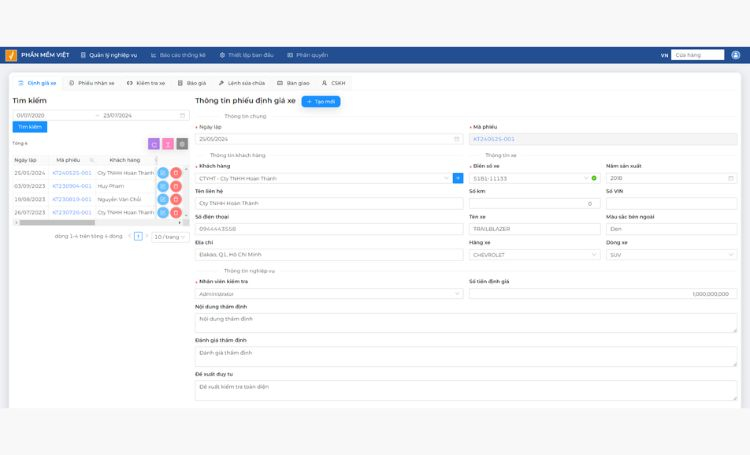Click the green status dot beside Biển số xe
This screenshot has height=455, width=750.
click(594, 178)
